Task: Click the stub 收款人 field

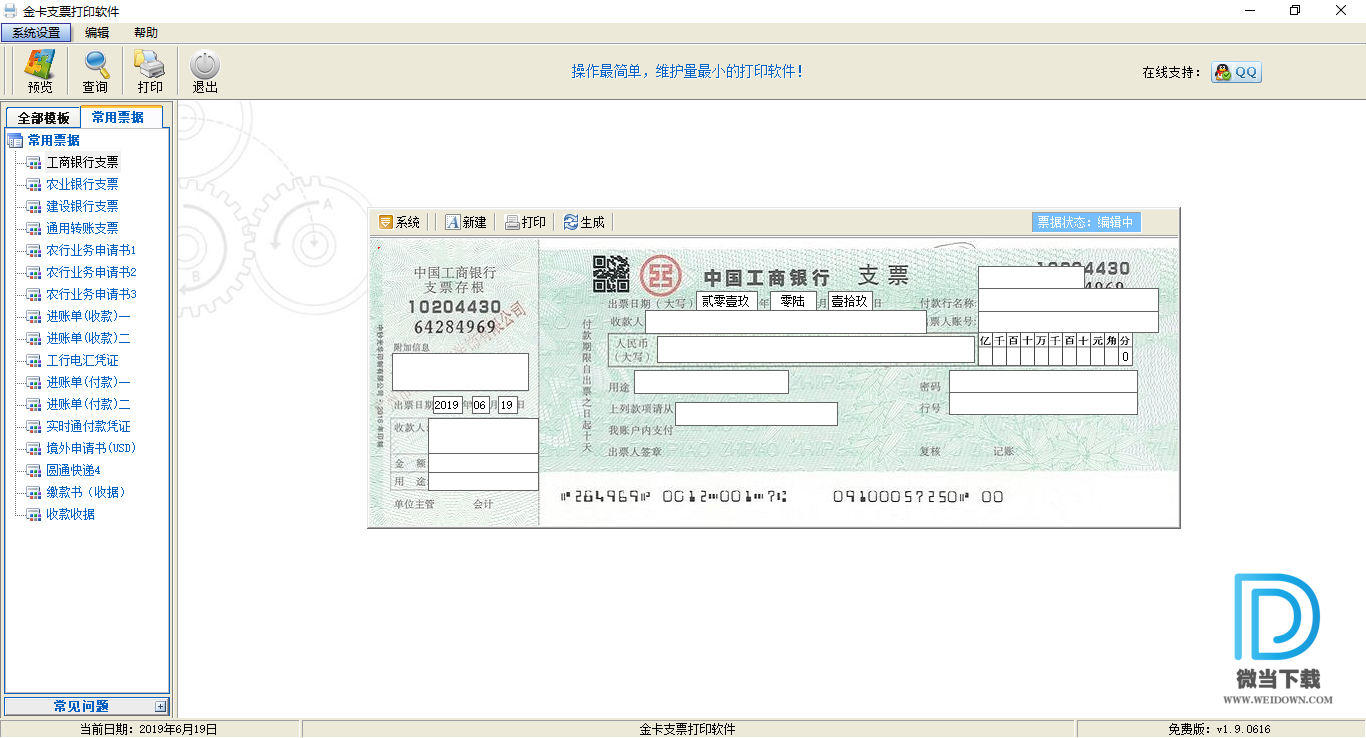Action: [483, 436]
